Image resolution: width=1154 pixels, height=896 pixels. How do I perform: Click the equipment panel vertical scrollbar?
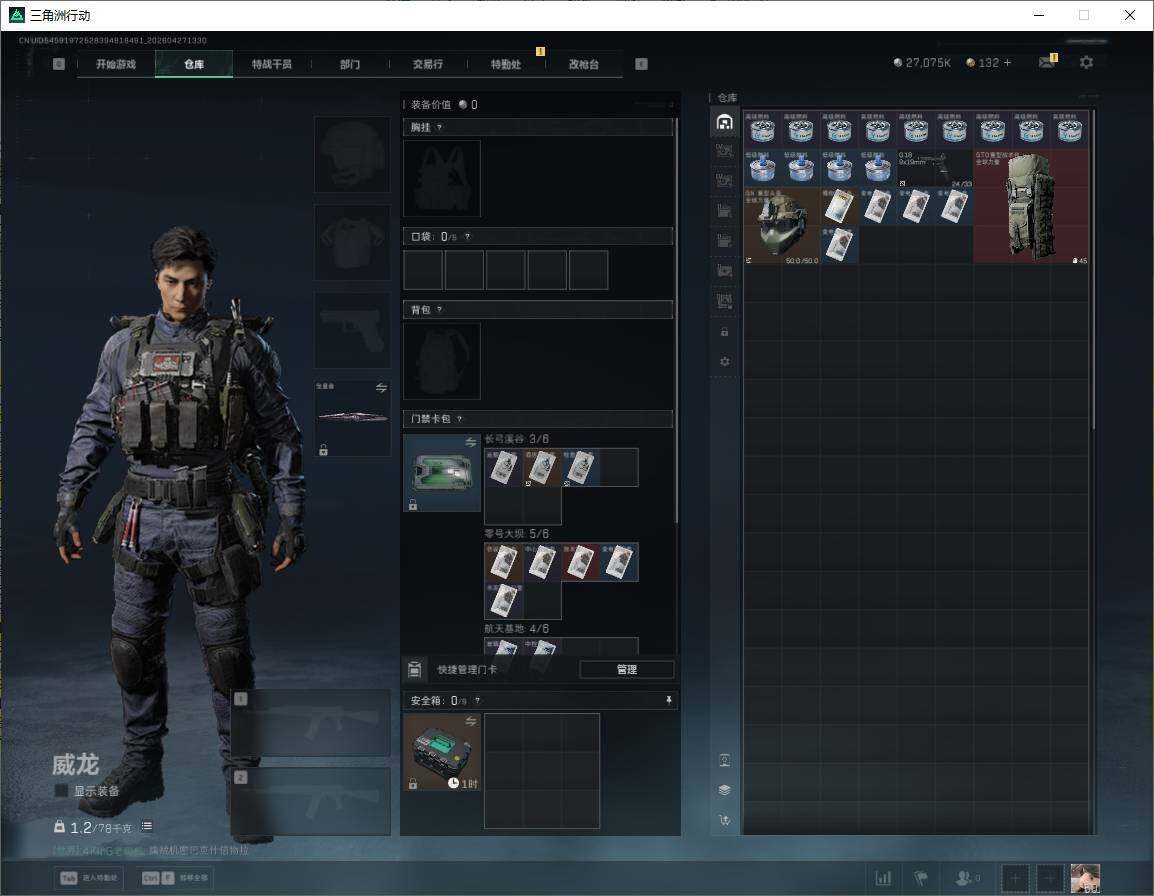(676, 320)
